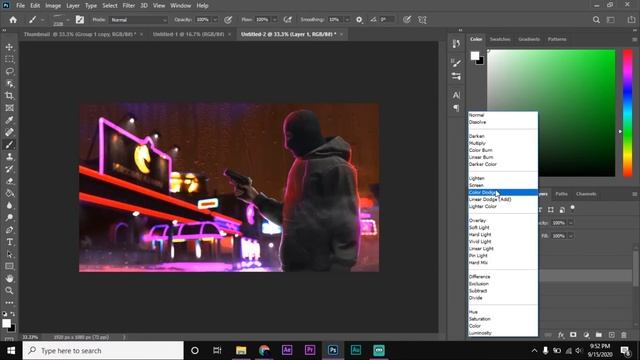The image size is (640, 360).
Task: Open the brush settings panel icon
Action: tap(80, 20)
